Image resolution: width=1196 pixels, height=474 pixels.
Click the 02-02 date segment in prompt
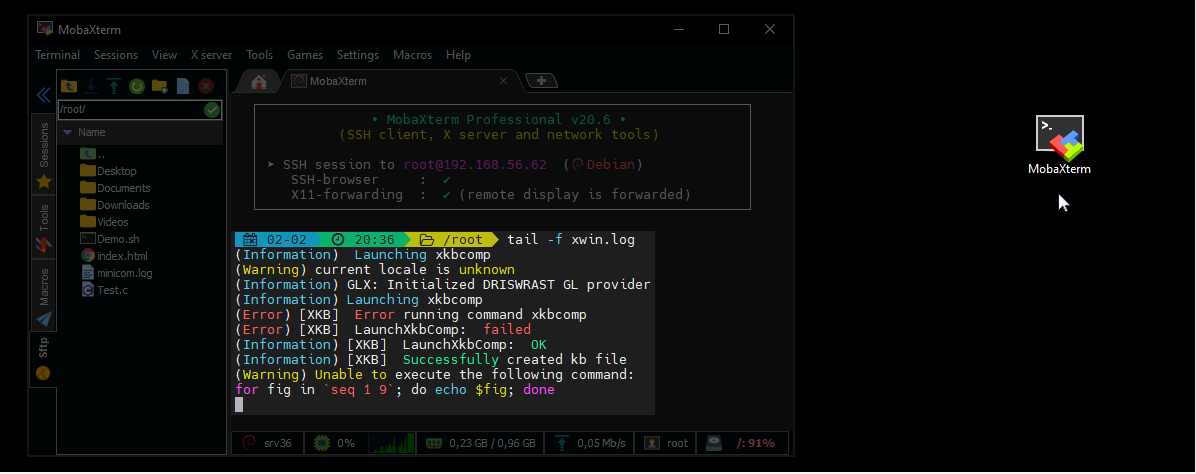[278, 240]
